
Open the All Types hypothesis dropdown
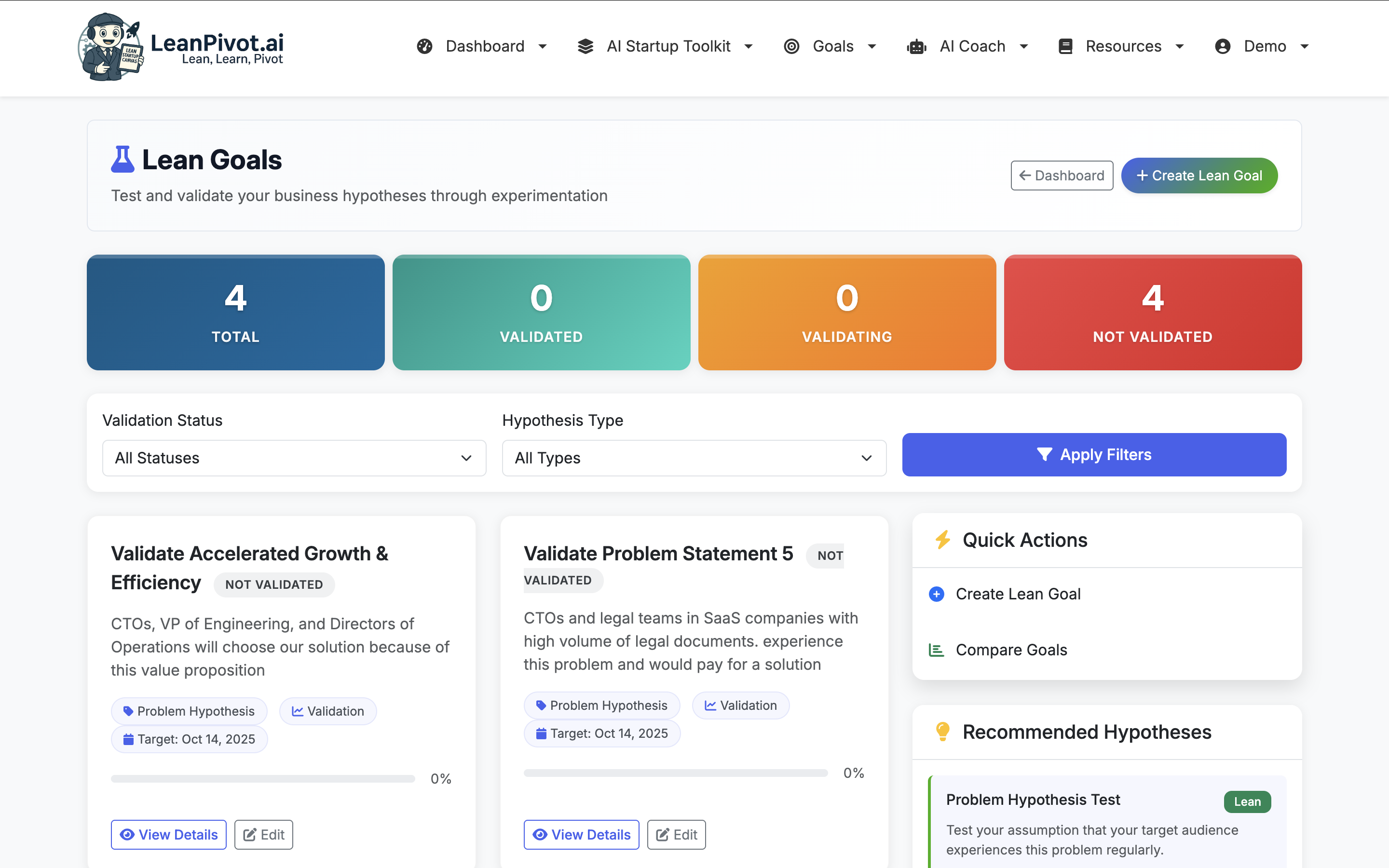tap(694, 458)
